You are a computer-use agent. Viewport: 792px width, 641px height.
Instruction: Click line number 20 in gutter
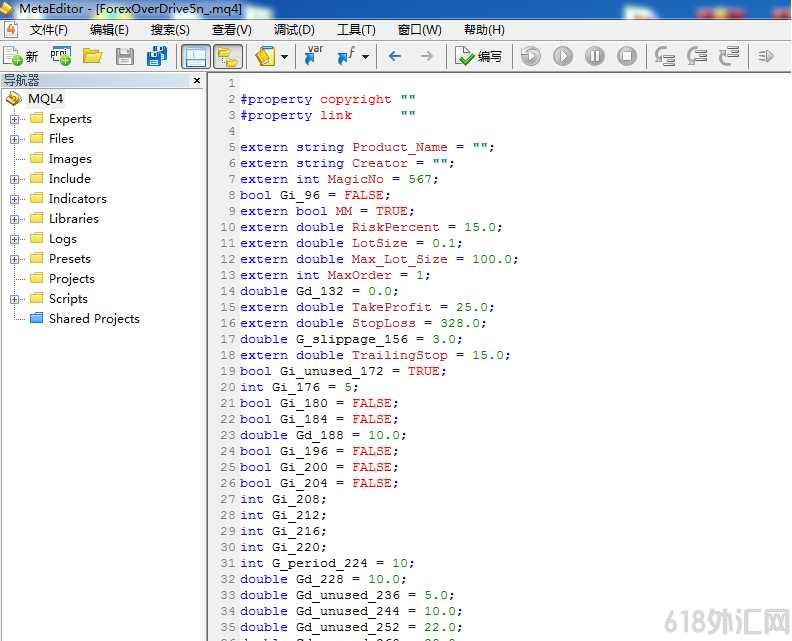227,387
